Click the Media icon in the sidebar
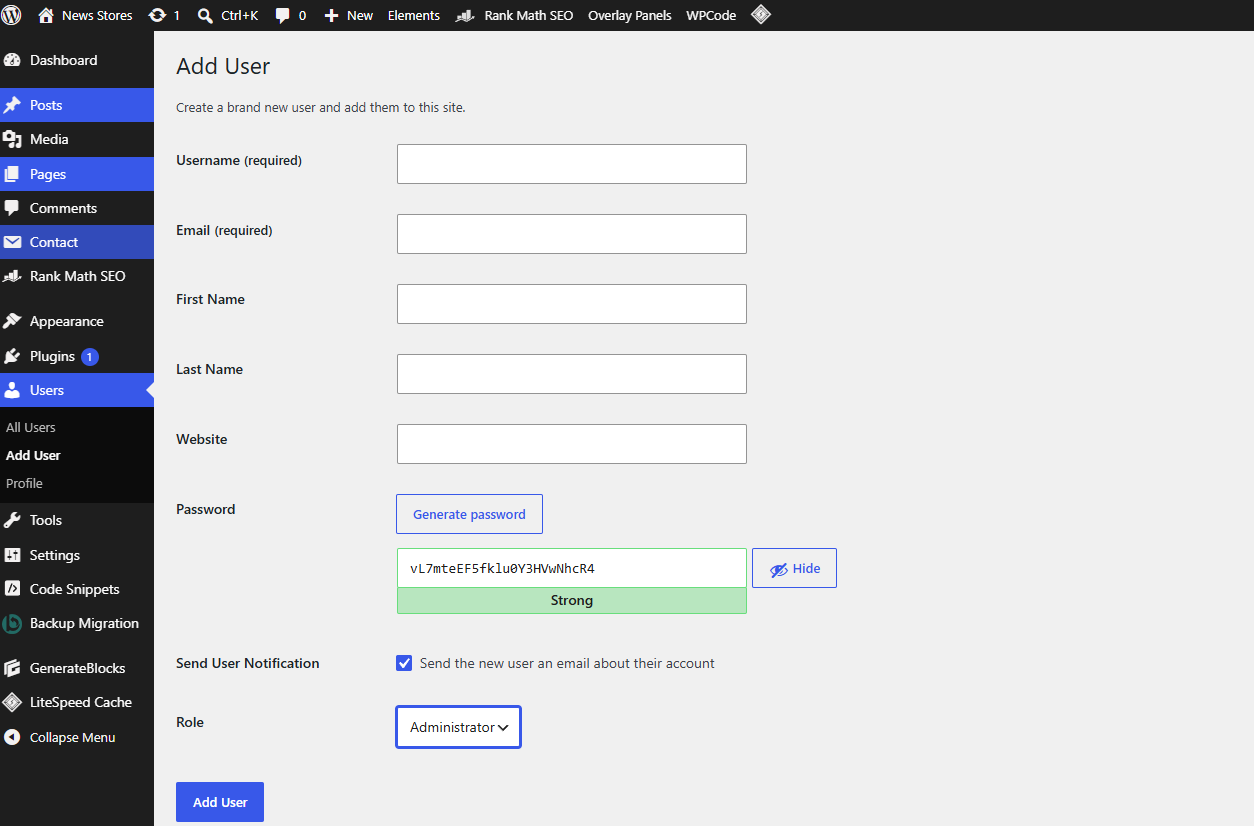The width and height of the screenshot is (1254, 826). [x=12, y=139]
